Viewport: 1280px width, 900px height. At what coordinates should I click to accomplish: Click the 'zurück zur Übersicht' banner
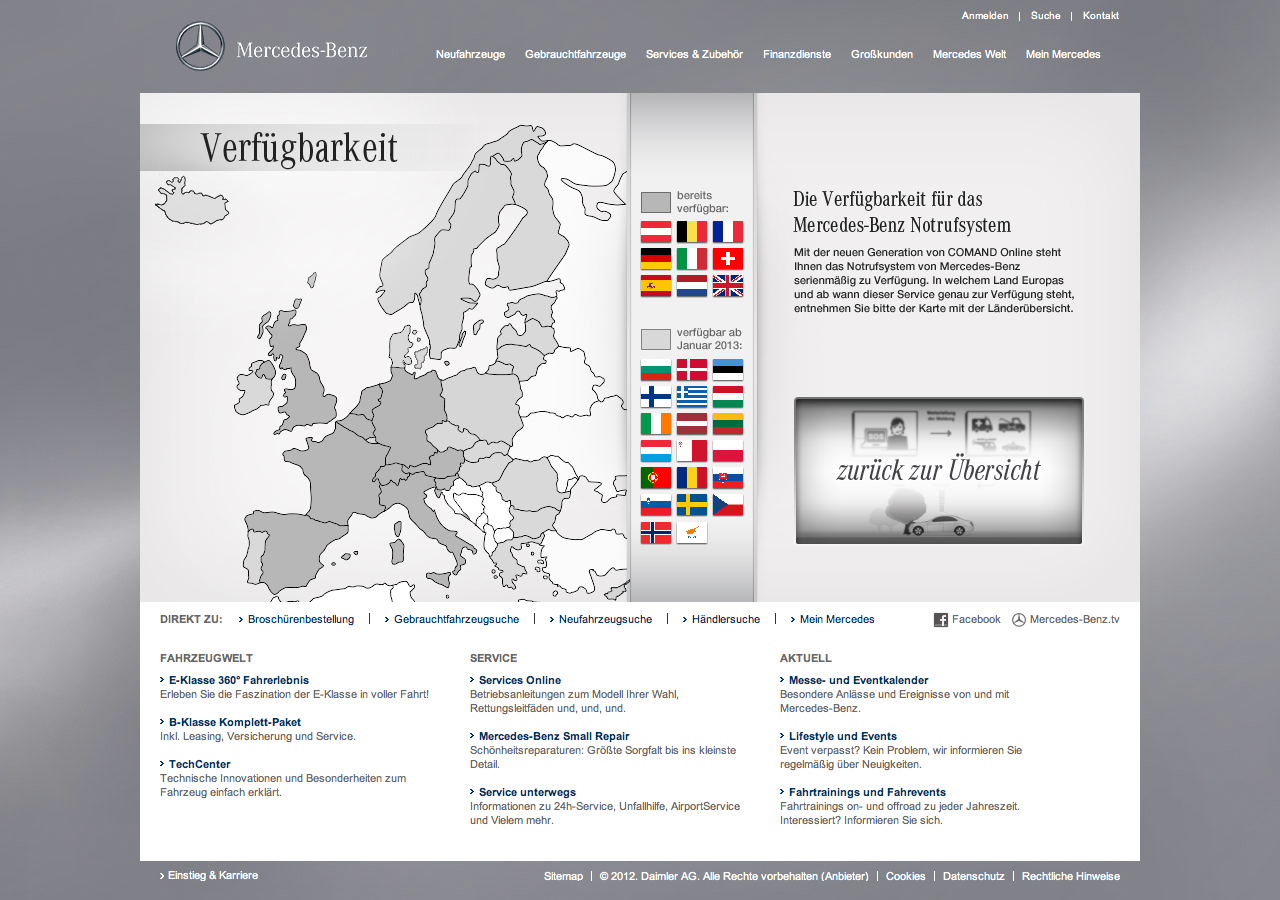[938, 471]
